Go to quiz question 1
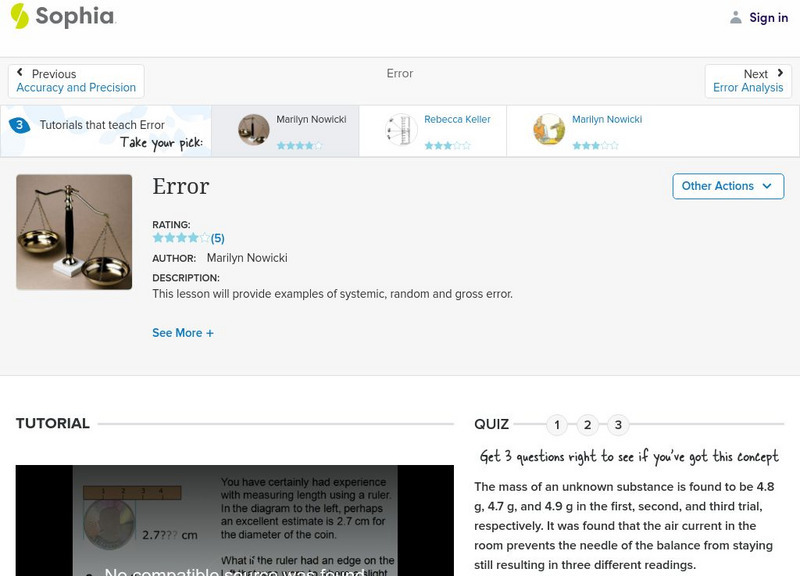This screenshot has width=800, height=576. point(557,425)
